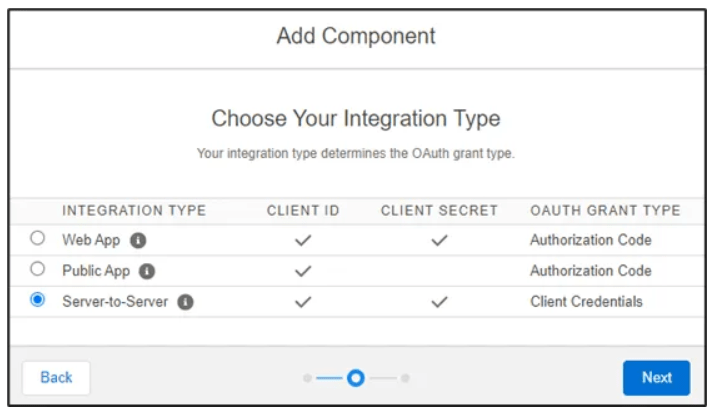Click the last step dot in progress indicator

(406, 378)
